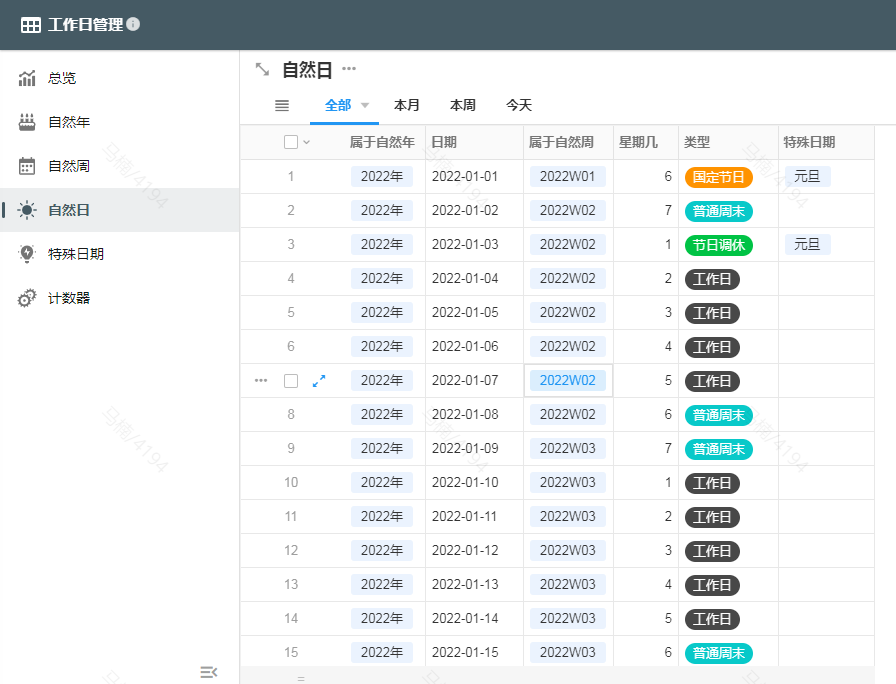Tick the select-all checkbox in header
The height and width of the screenshot is (684, 896).
(291, 142)
